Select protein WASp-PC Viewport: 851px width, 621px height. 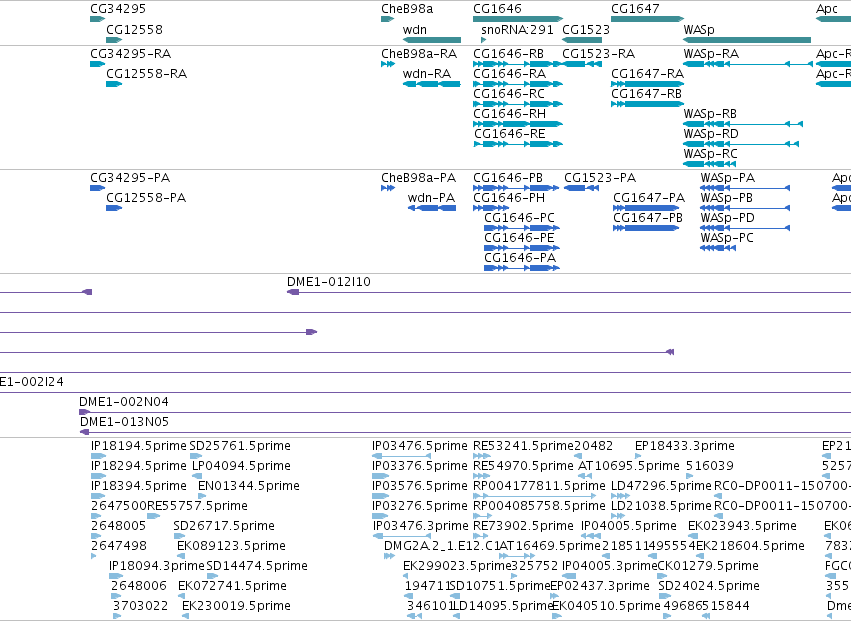pyautogui.click(x=717, y=248)
